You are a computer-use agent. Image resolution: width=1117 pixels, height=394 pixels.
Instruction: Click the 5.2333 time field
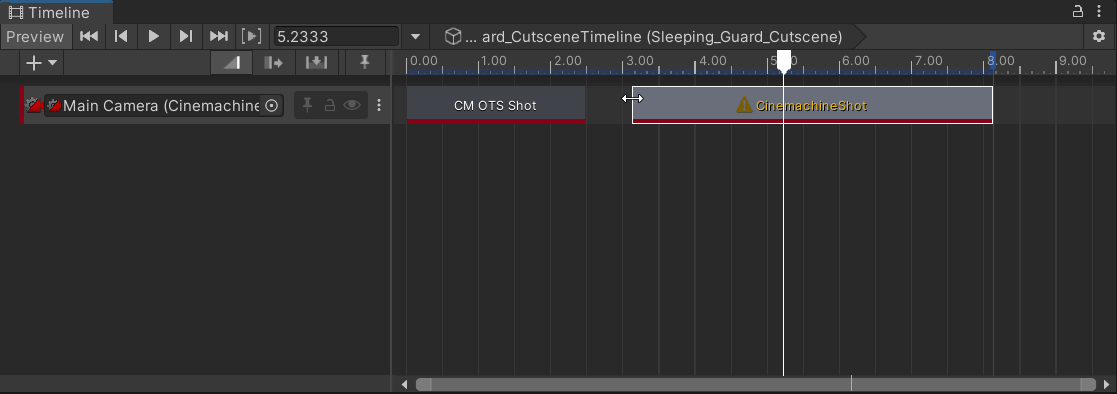tap(336, 36)
